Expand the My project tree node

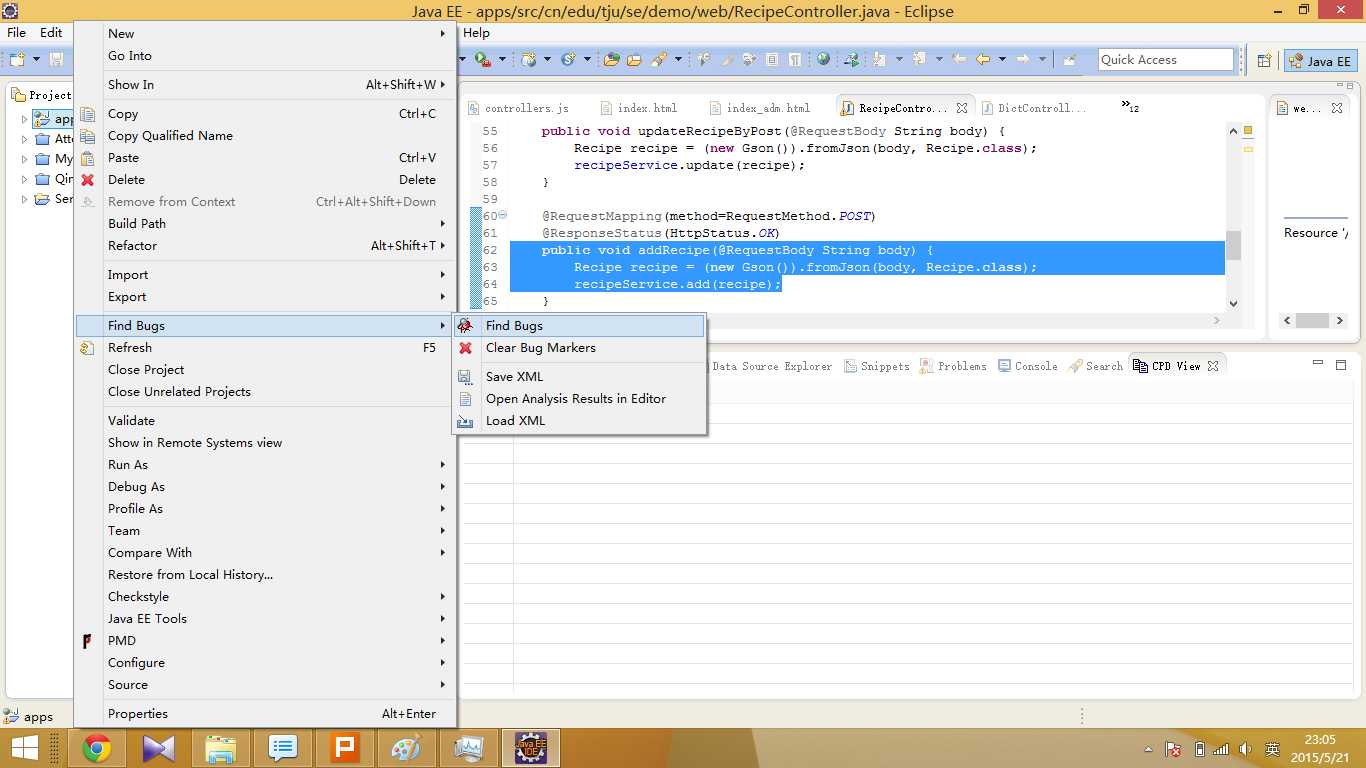pos(25,159)
